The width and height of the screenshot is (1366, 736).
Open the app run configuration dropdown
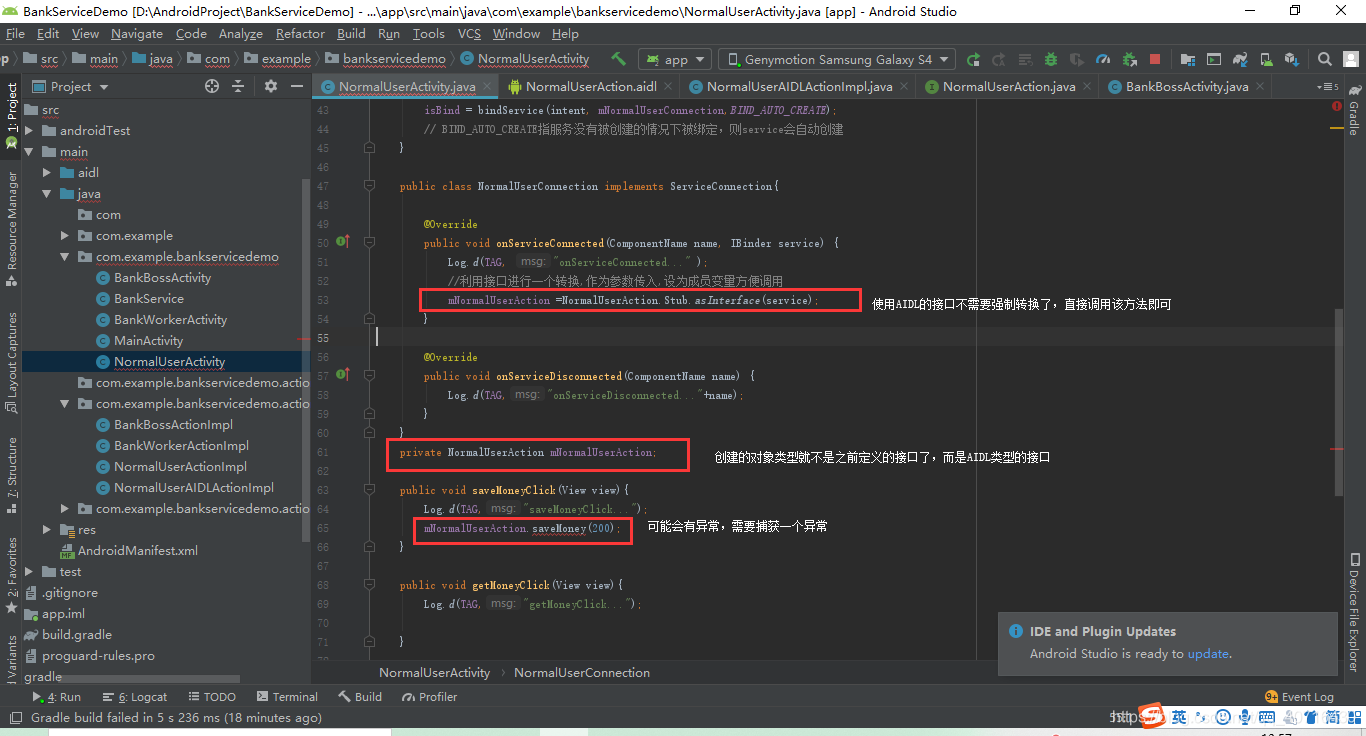pyautogui.click(x=675, y=59)
